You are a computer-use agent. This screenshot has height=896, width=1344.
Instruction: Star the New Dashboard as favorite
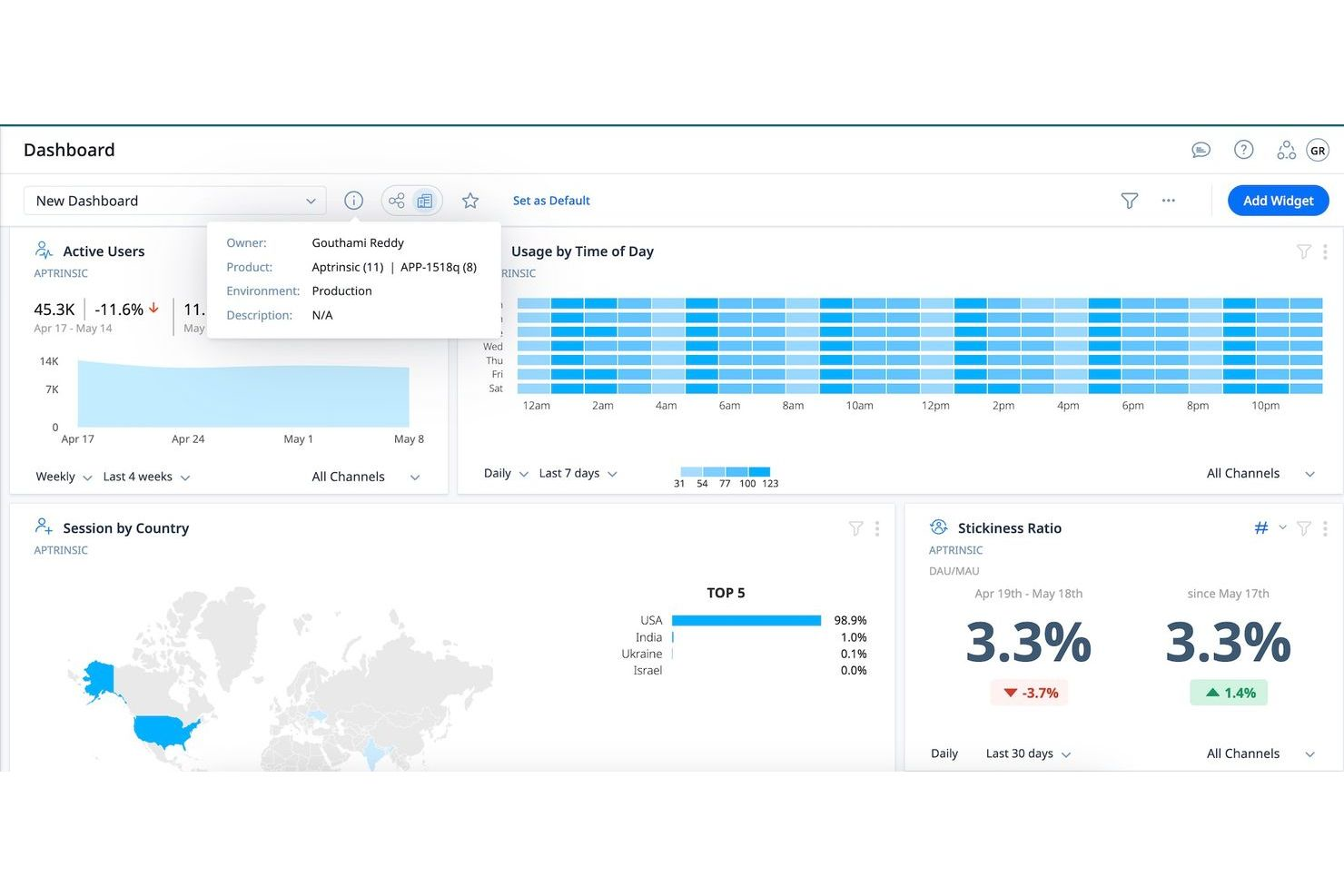pyautogui.click(x=470, y=201)
